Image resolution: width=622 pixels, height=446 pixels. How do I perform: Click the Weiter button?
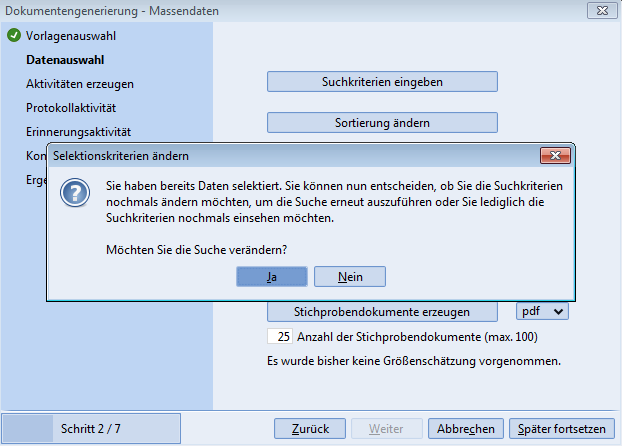point(386,429)
